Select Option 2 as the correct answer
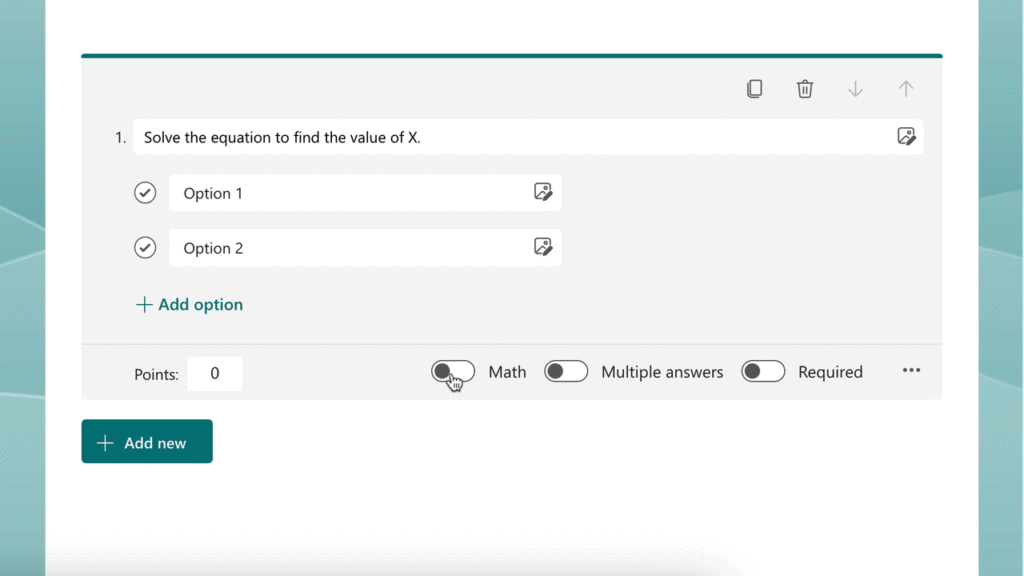The height and width of the screenshot is (576, 1024). tap(144, 247)
